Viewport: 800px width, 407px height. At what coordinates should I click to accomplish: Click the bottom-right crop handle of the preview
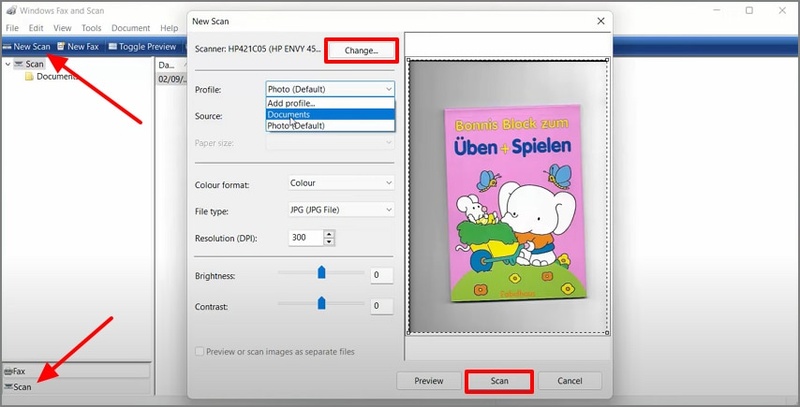[x=607, y=333]
